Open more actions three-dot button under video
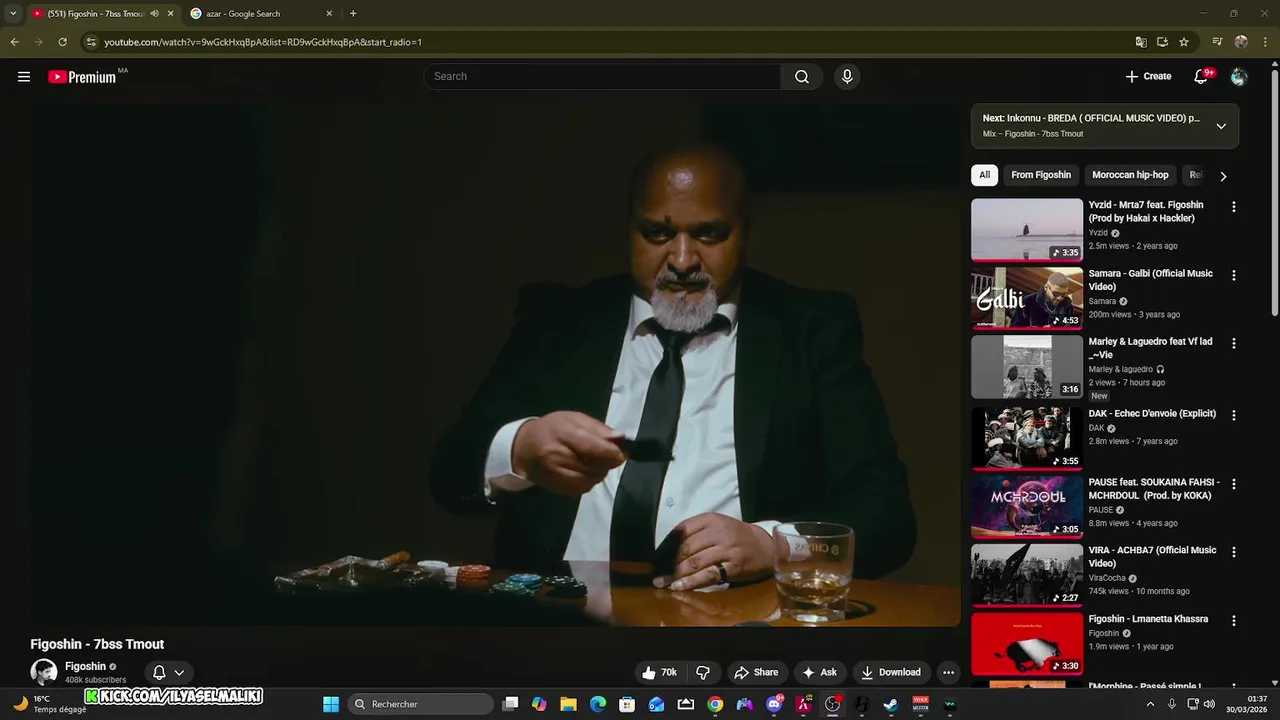This screenshot has height=720, width=1280. tap(948, 672)
